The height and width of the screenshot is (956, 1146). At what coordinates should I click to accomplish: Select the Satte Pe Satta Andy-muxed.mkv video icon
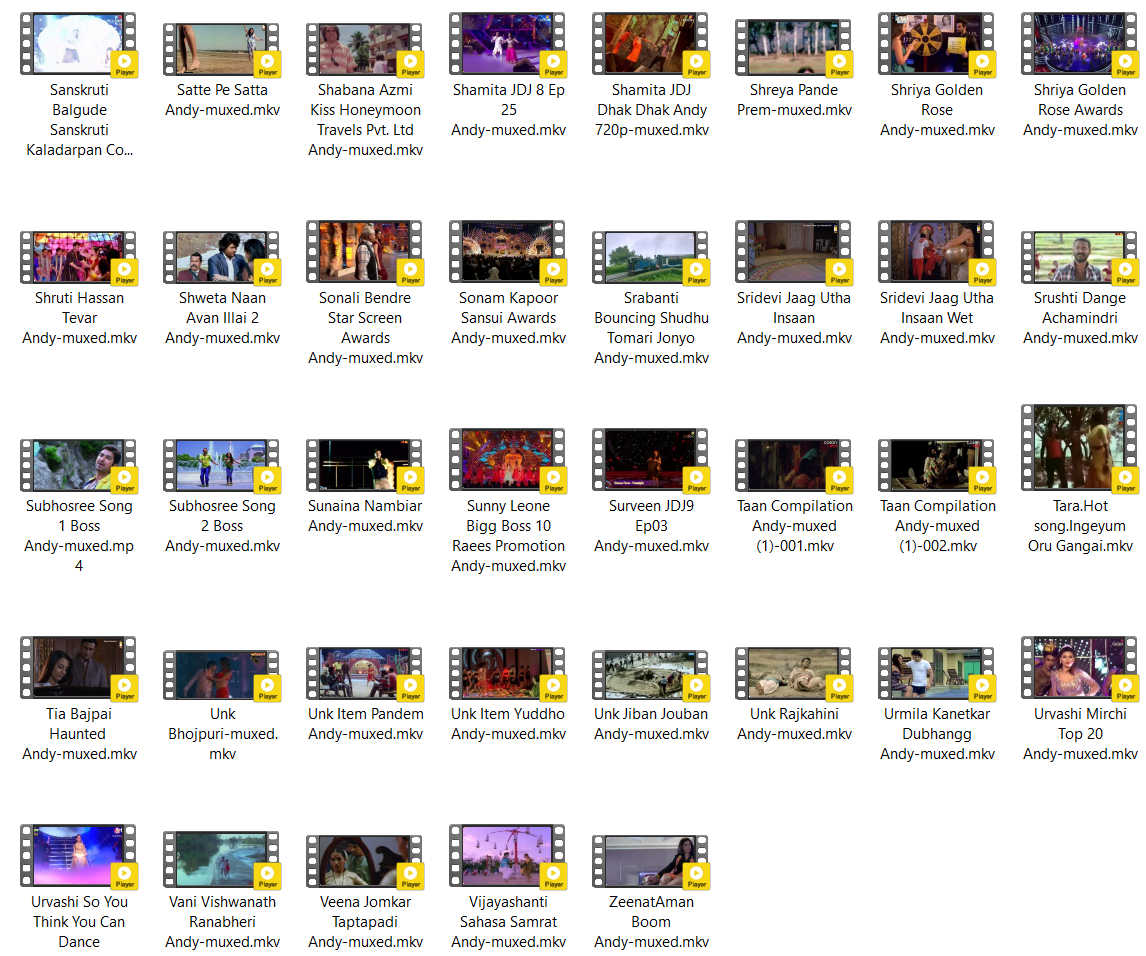click(x=222, y=49)
